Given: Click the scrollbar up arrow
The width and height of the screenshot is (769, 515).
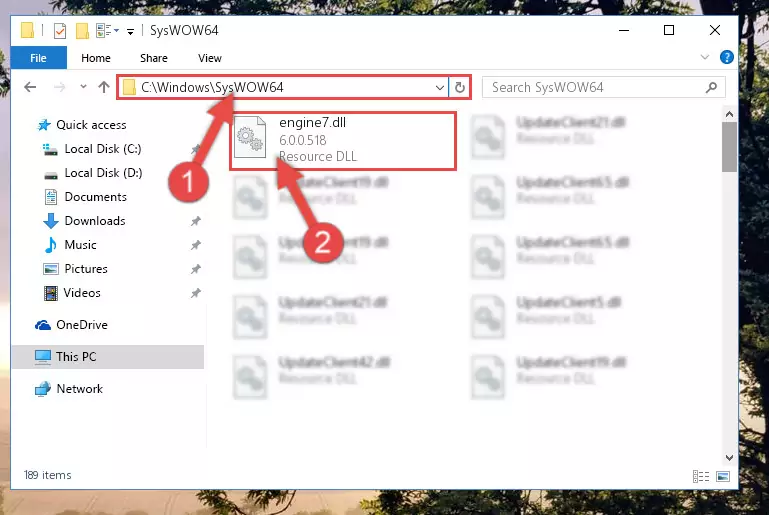Looking at the screenshot, I should pos(729,114).
